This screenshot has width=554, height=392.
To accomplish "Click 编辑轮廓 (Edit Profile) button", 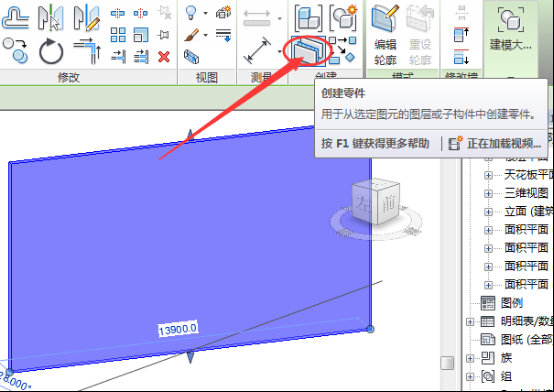I will point(385,35).
